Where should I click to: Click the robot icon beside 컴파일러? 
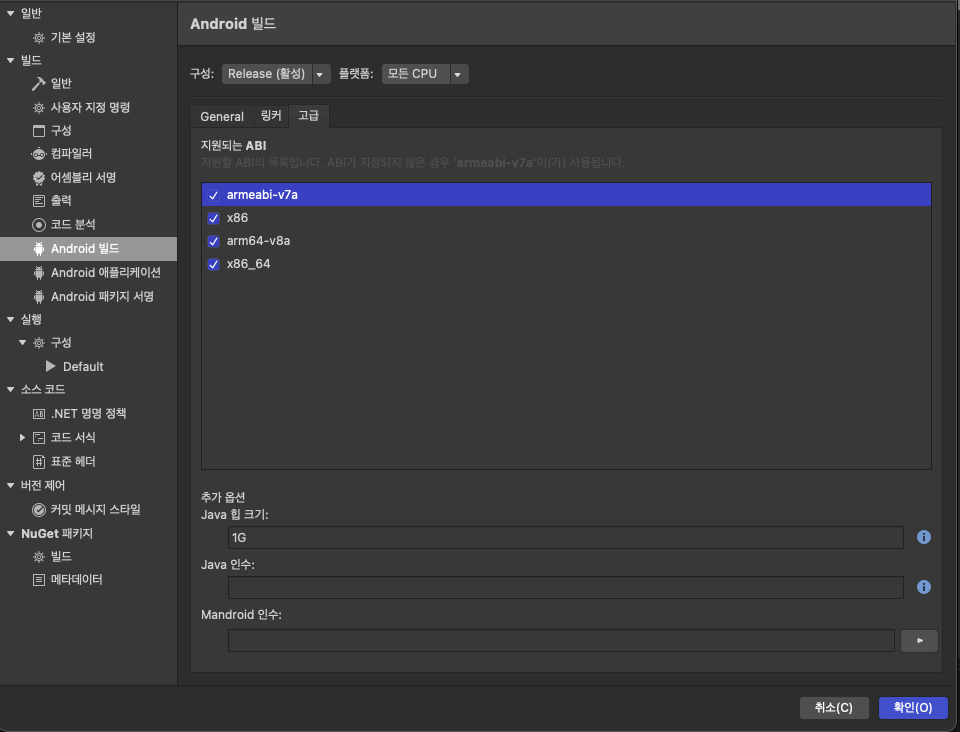pos(39,154)
